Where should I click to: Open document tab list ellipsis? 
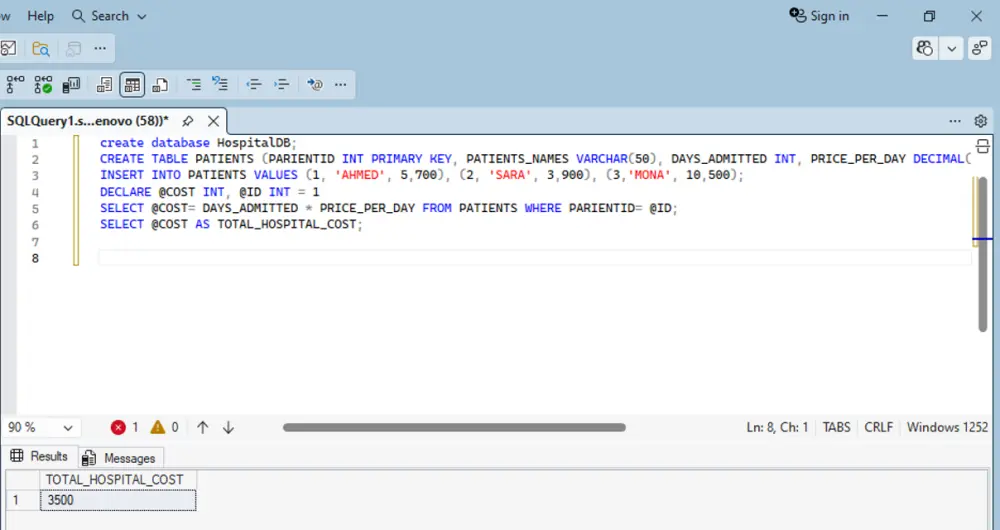pos(955,121)
